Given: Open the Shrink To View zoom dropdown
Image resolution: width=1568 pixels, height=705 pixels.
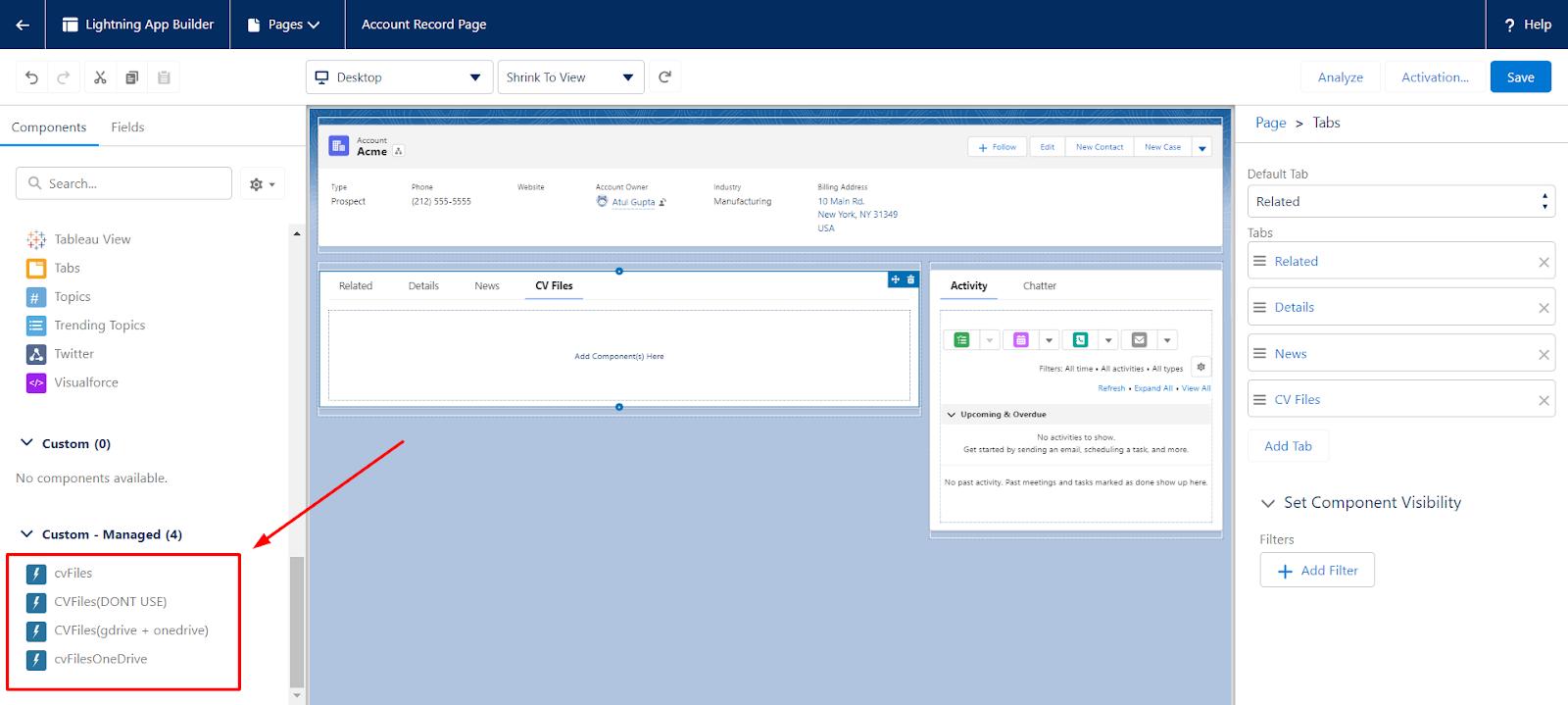Looking at the screenshot, I should coord(571,77).
